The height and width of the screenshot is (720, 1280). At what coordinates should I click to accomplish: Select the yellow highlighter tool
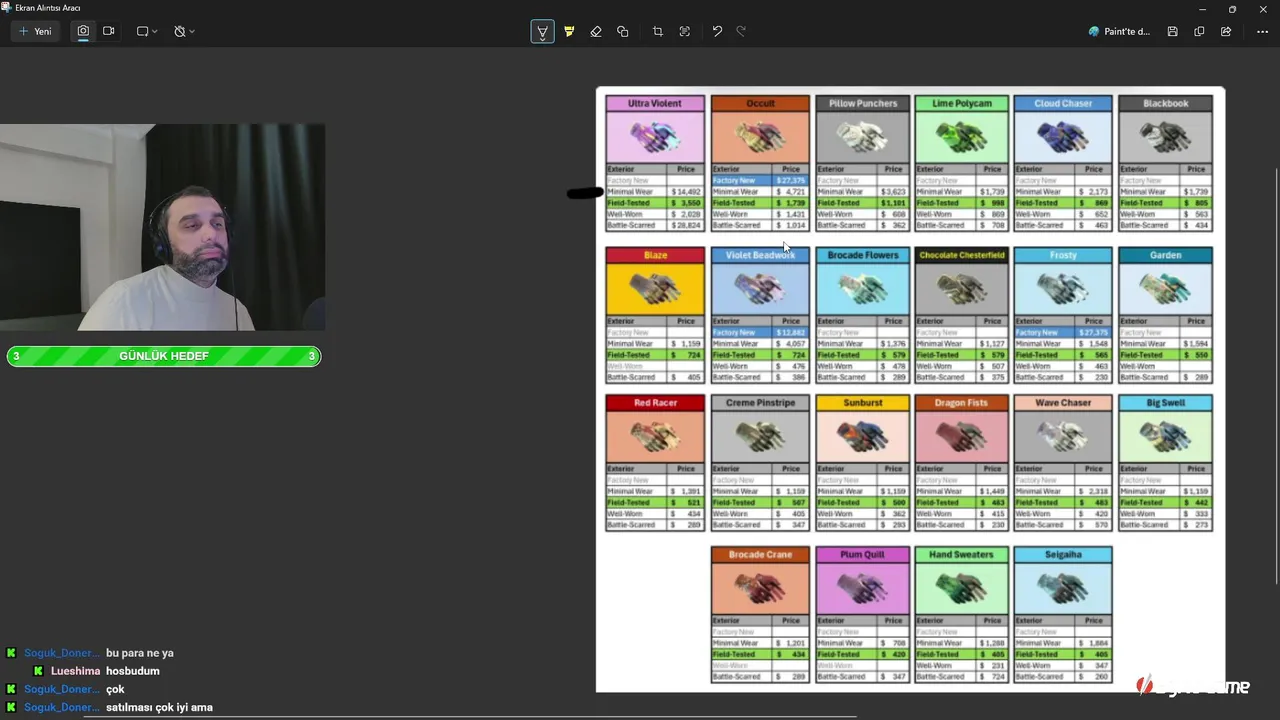click(x=569, y=32)
